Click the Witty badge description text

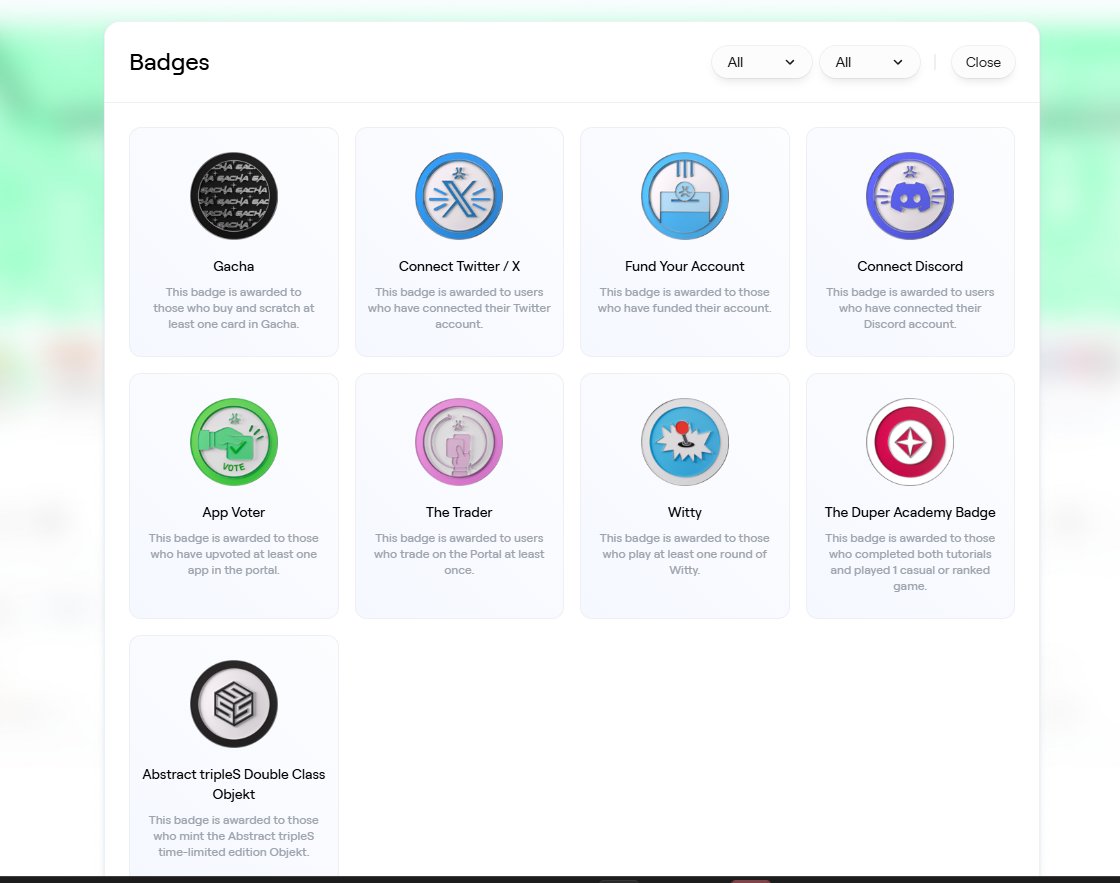click(x=685, y=554)
